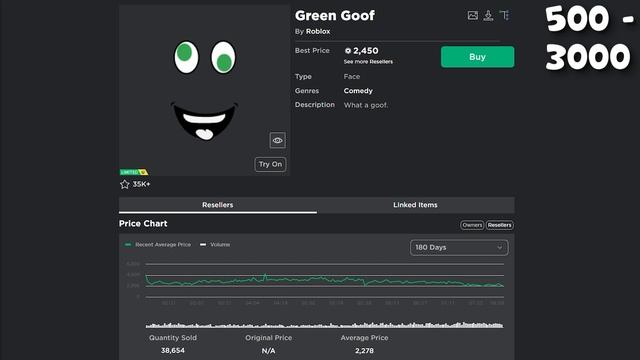Select the Resellers pill above the chart
Image resolution: width=640 pixels, height=360 pixels.
[500, 225]
